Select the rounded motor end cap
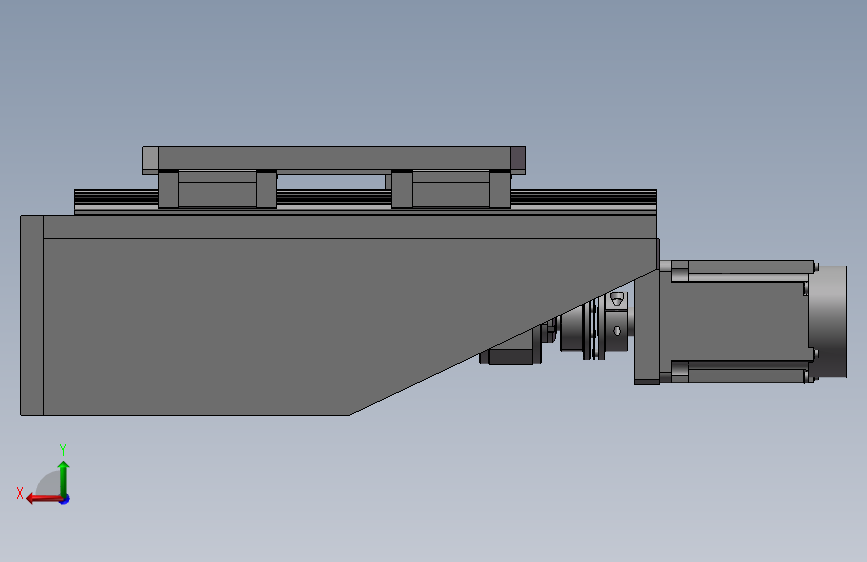 point(828,322)
